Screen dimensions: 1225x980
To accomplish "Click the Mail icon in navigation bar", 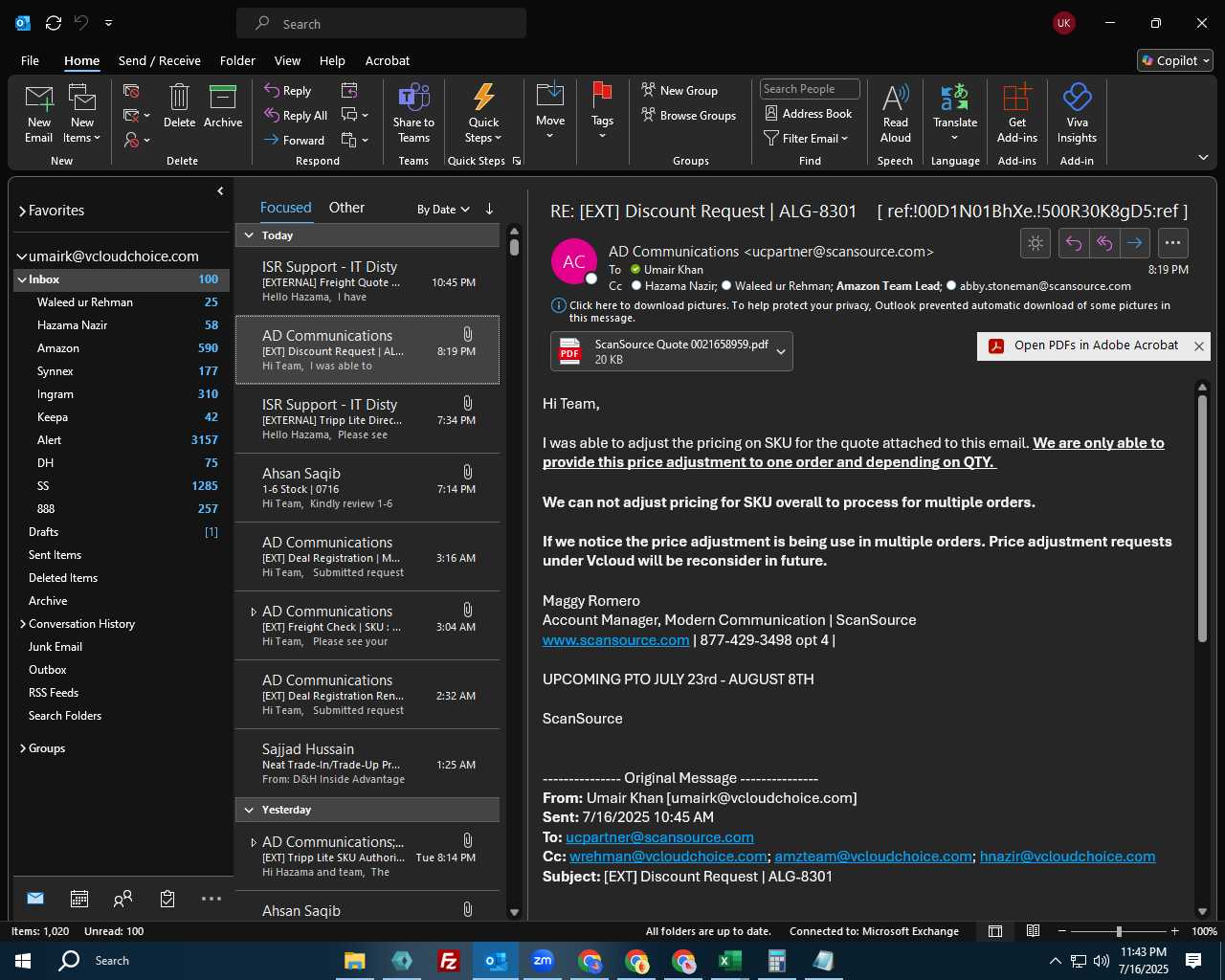I will (x=35, y=899).
